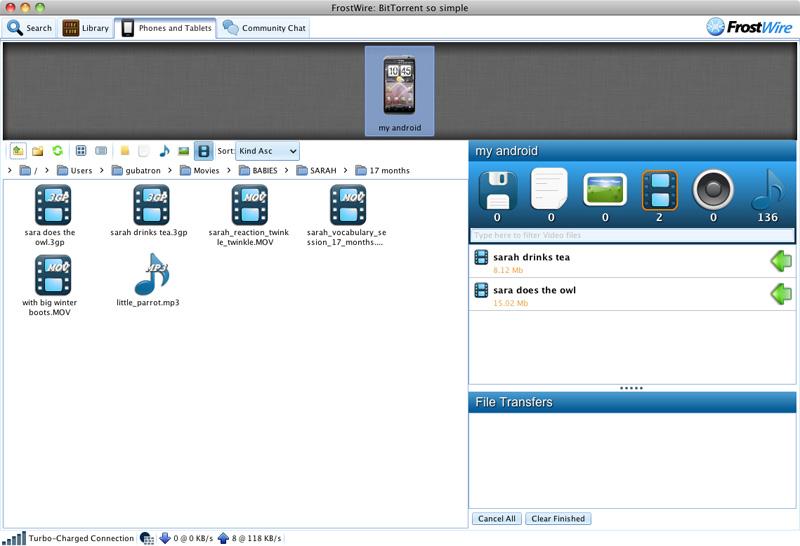Image resolution: width=800 pixels, height=546 pixels.
Task: Filter browser by documents icon
Action: coord(144,151)
